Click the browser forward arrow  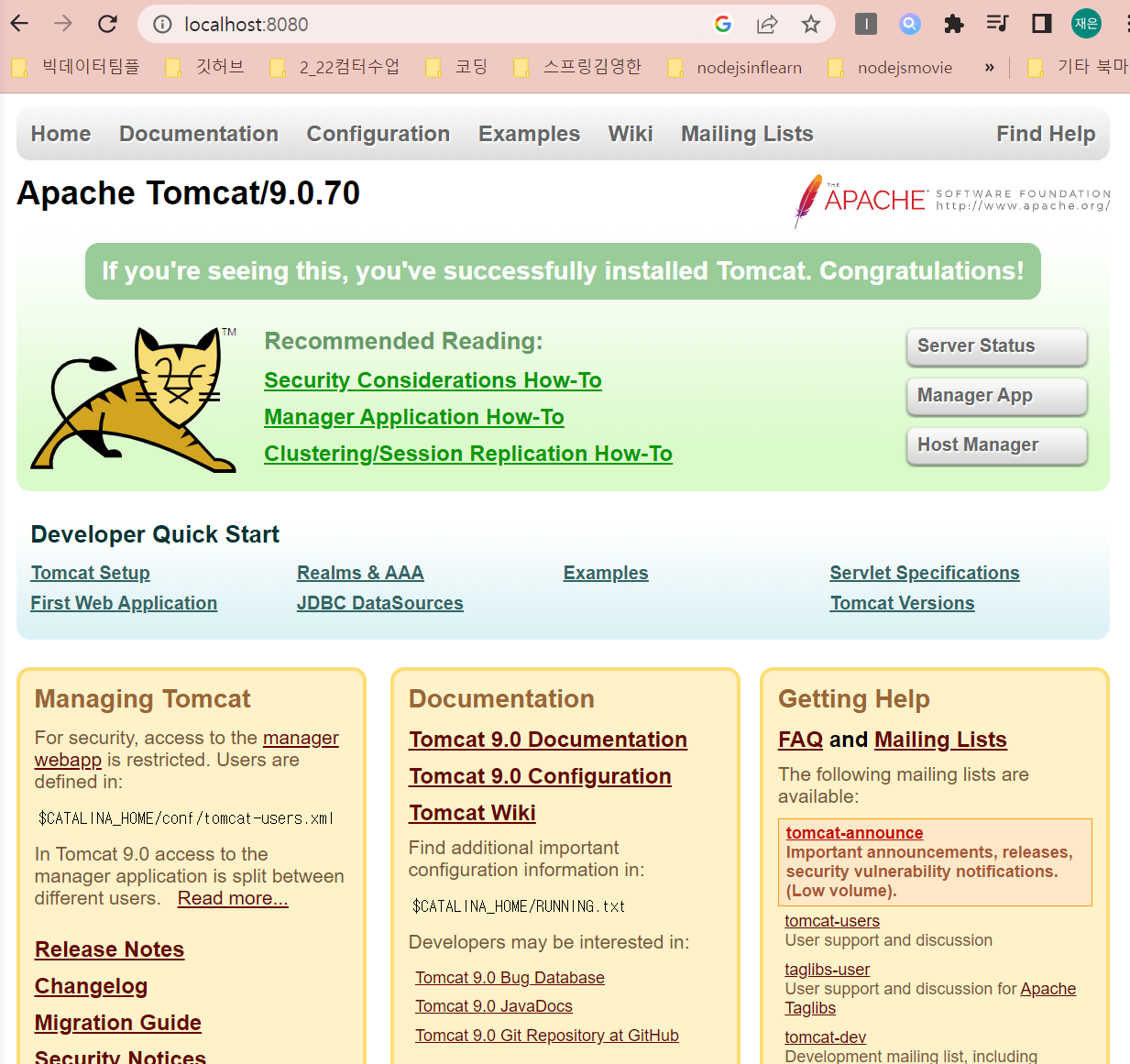click(x=63, y=24)
